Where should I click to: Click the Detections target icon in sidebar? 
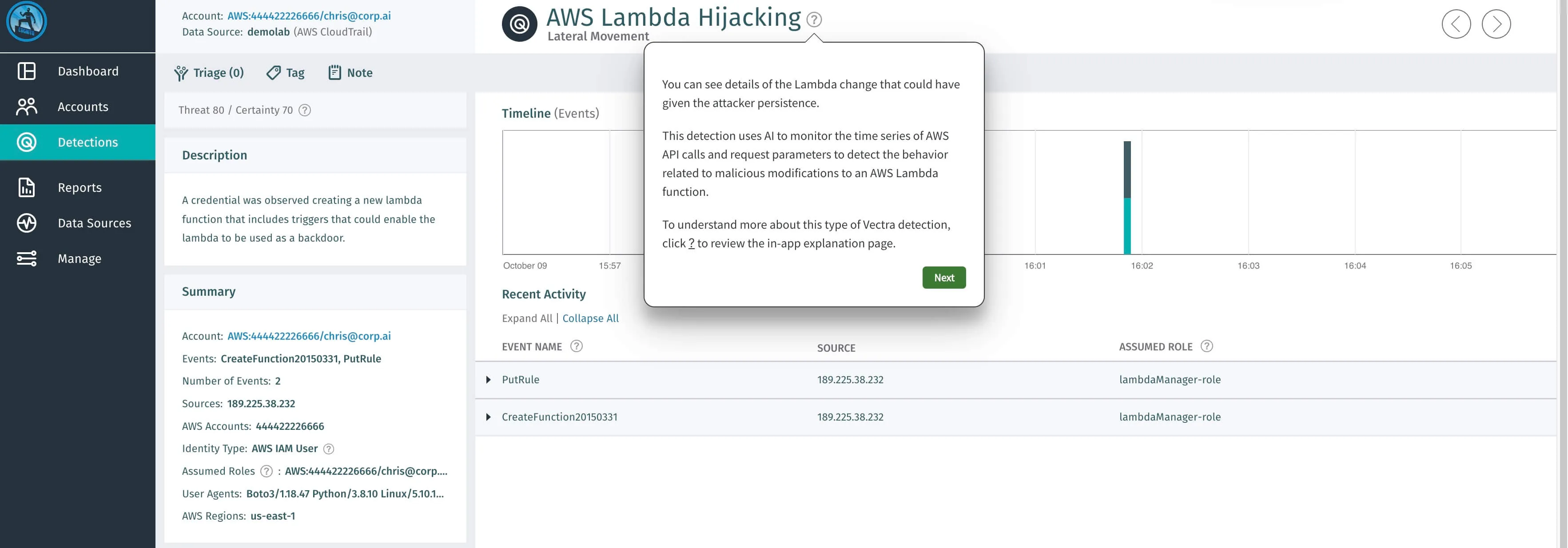point(27,142)
